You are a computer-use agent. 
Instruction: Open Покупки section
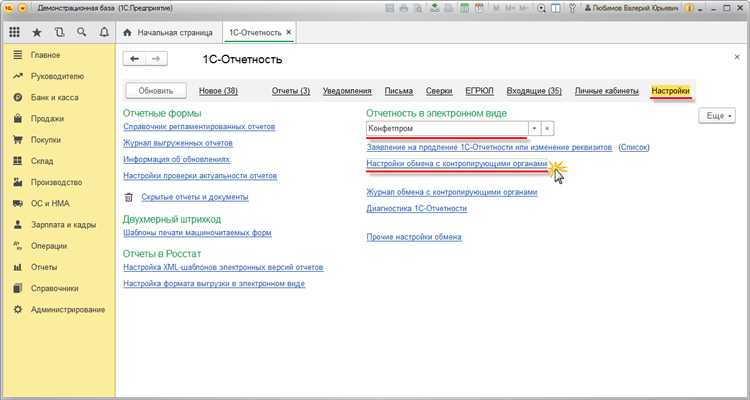45,140
